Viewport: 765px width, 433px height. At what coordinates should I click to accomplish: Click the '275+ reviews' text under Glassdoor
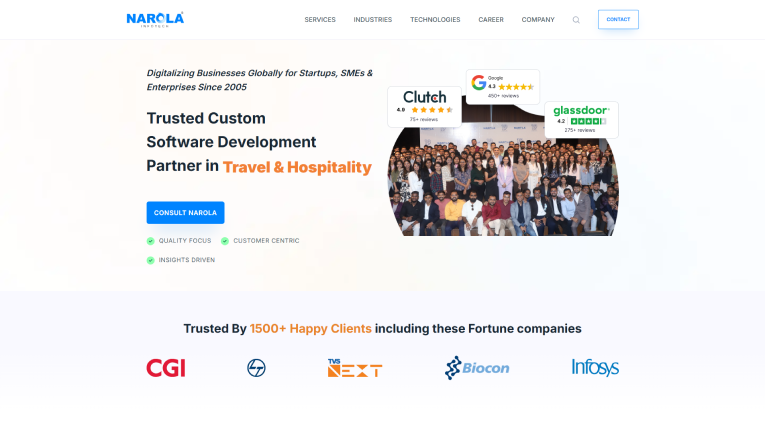[580, 131]
